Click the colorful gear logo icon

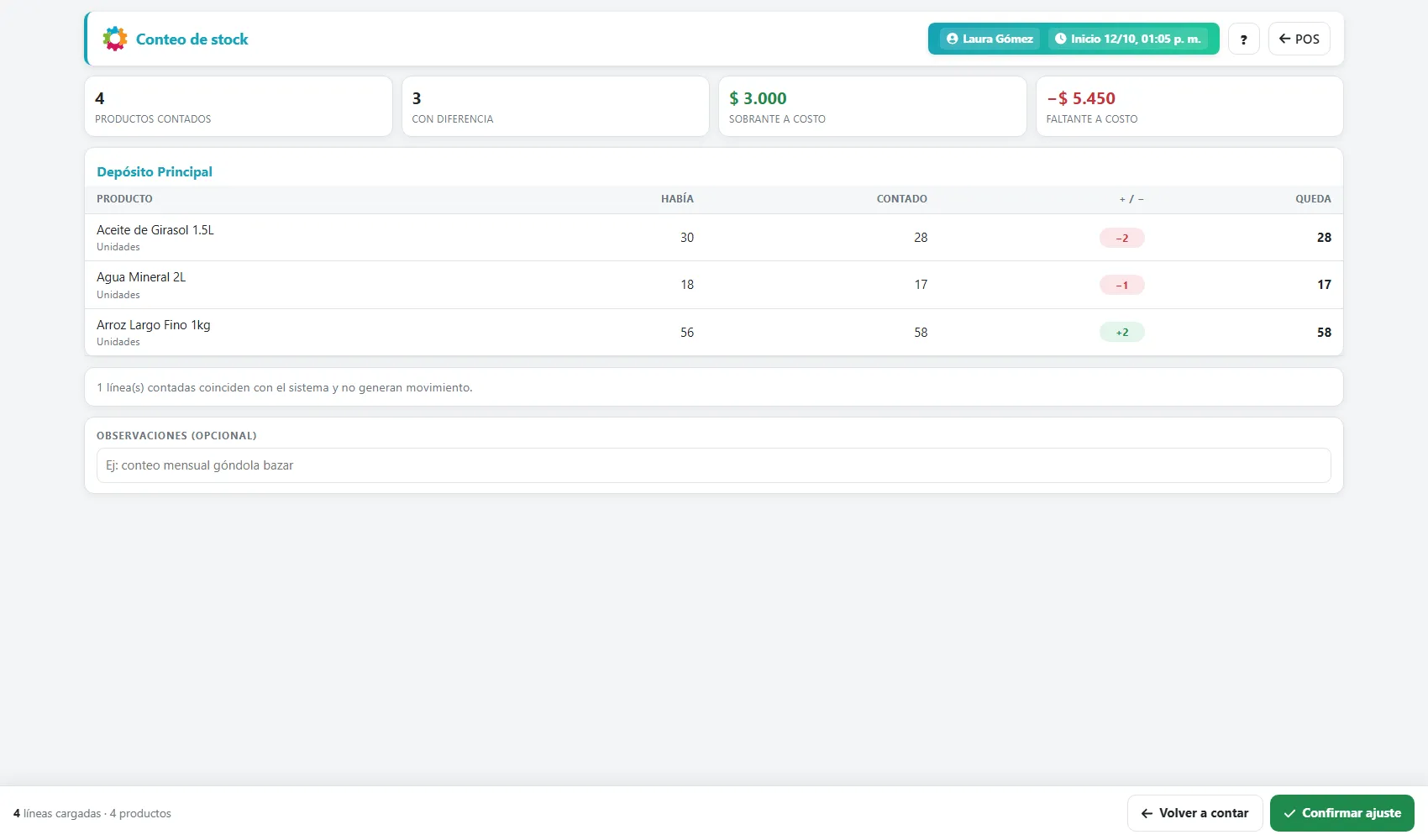coord(115,39)
